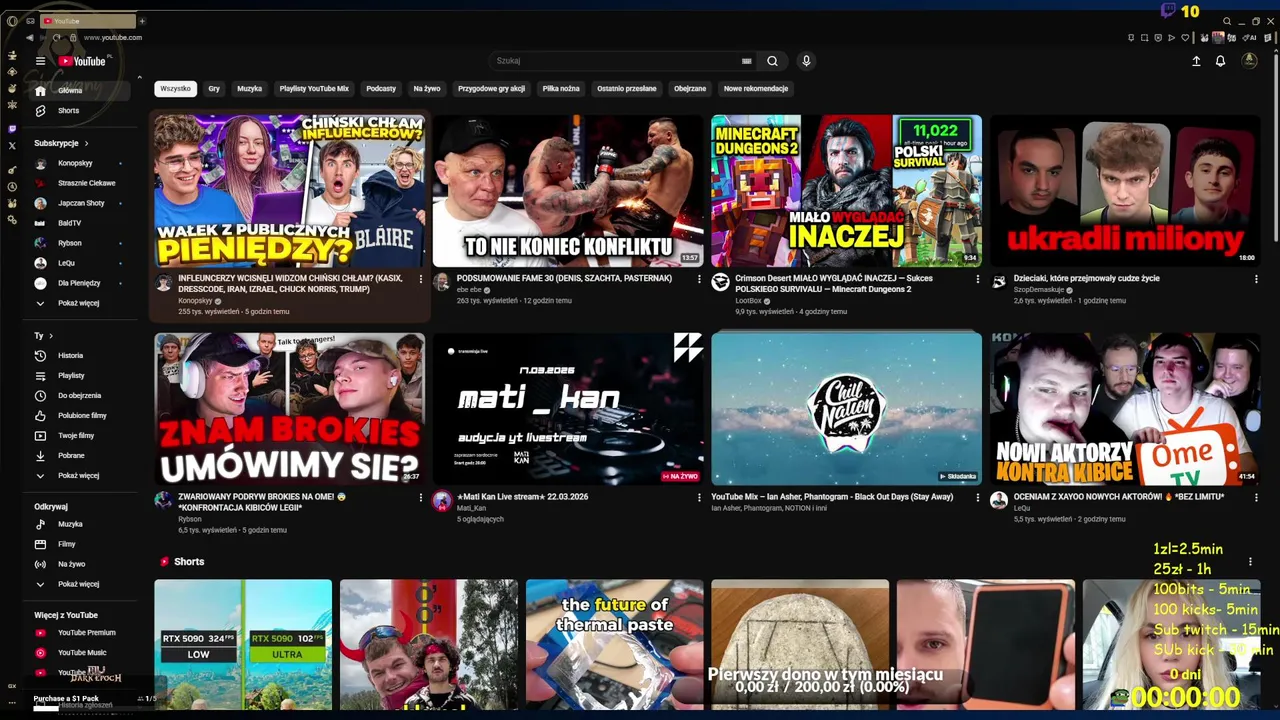Screen dimensions: 1280x720
Task: Start voice search with the microphone icon
Action: tap(806, 61)
